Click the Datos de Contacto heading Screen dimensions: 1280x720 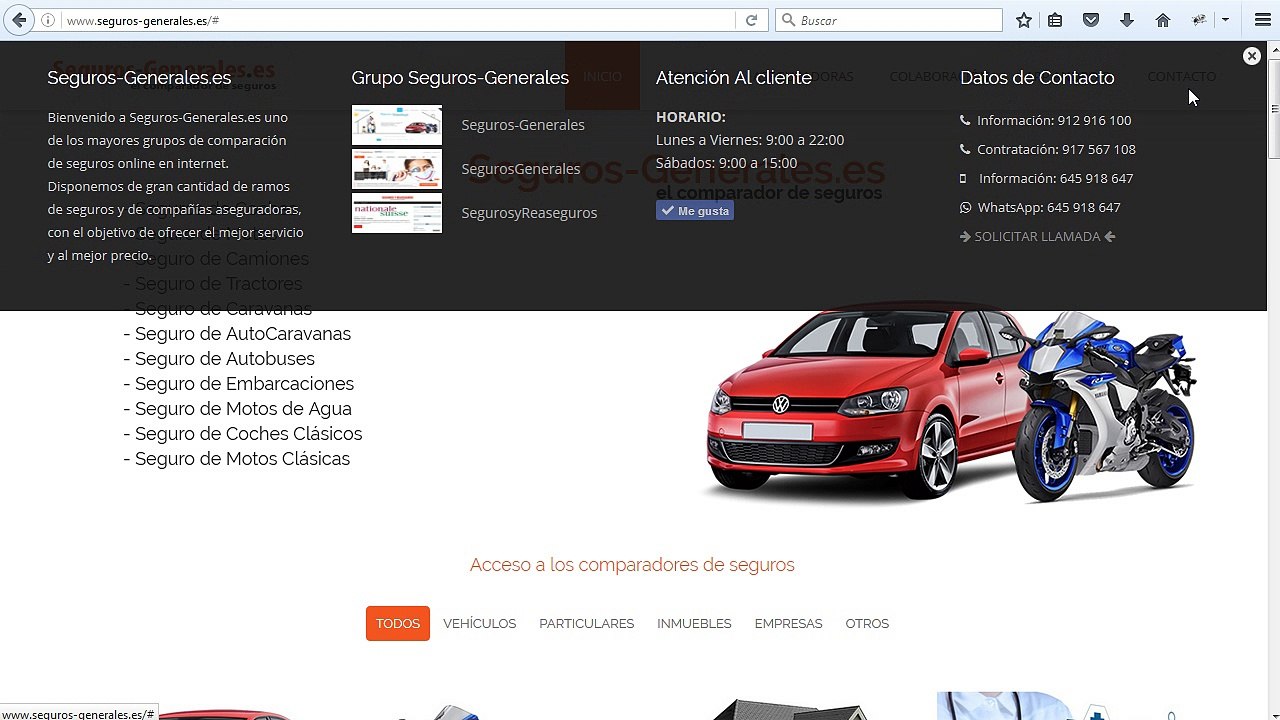[x=1037, y=77]
